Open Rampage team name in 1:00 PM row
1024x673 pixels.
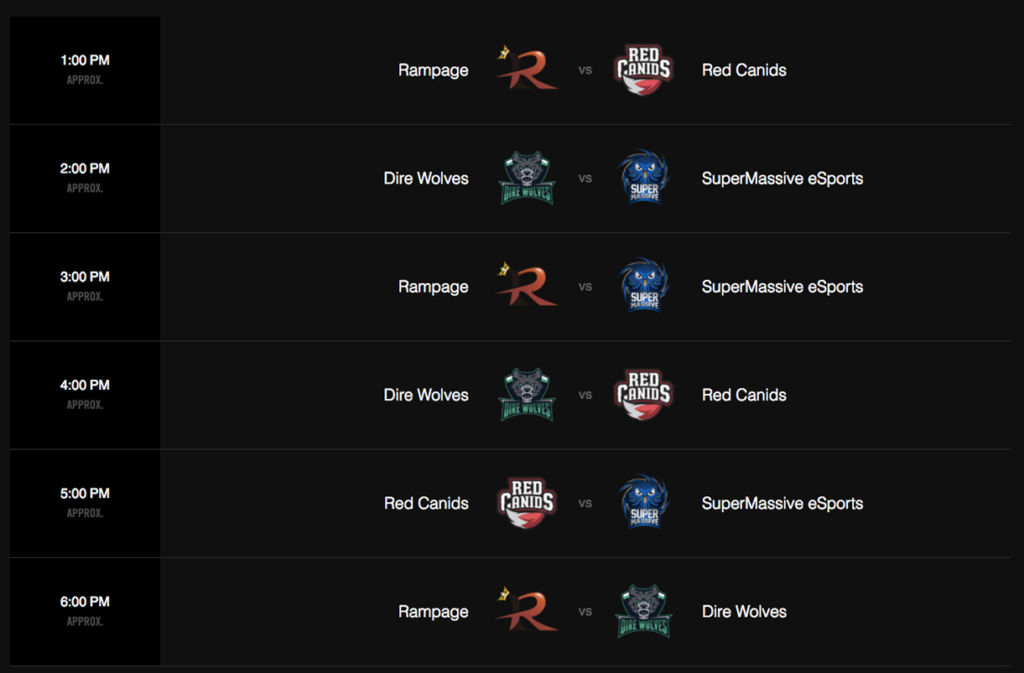433,70
